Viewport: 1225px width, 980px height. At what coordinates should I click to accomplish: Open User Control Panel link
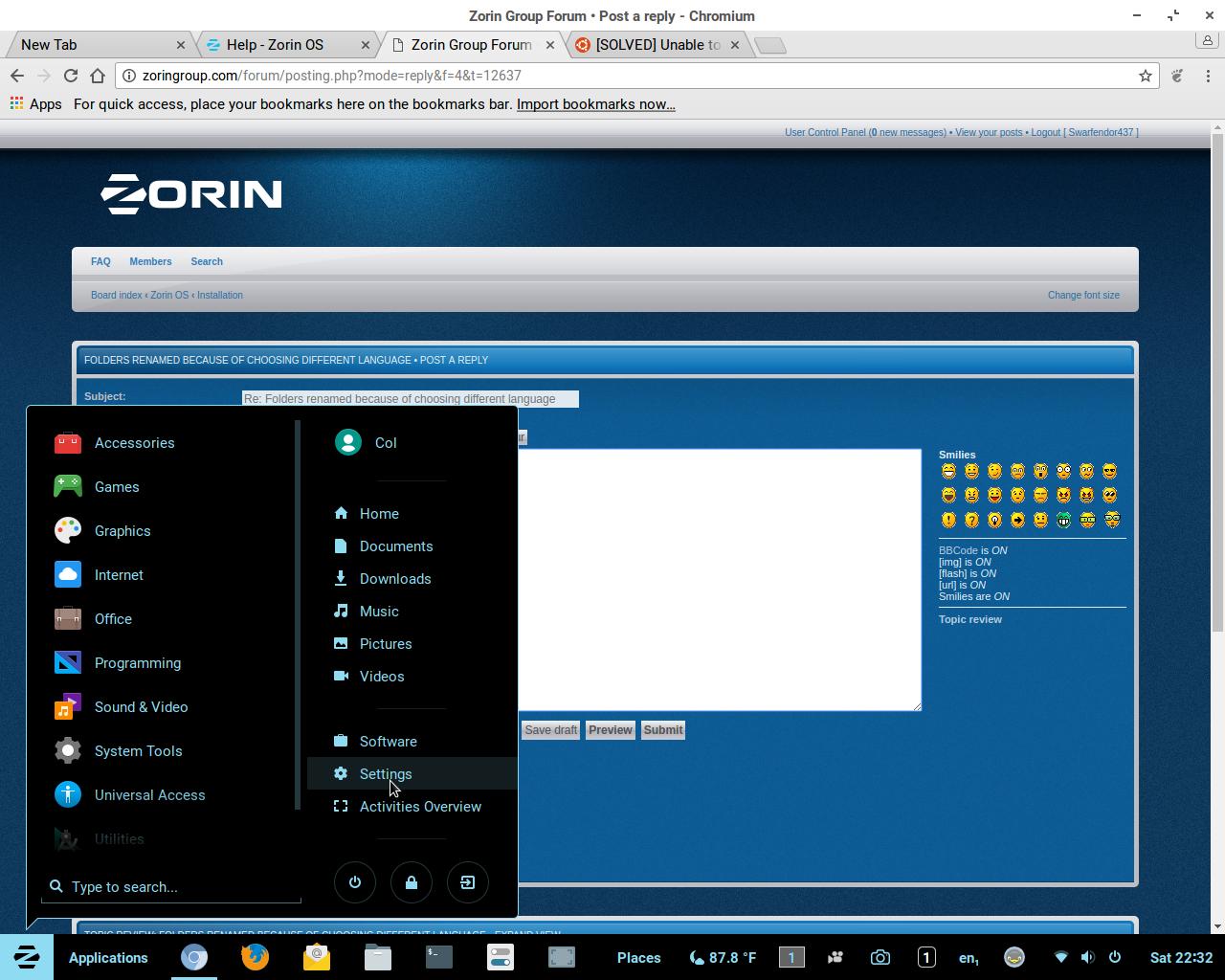click(825, 132)
